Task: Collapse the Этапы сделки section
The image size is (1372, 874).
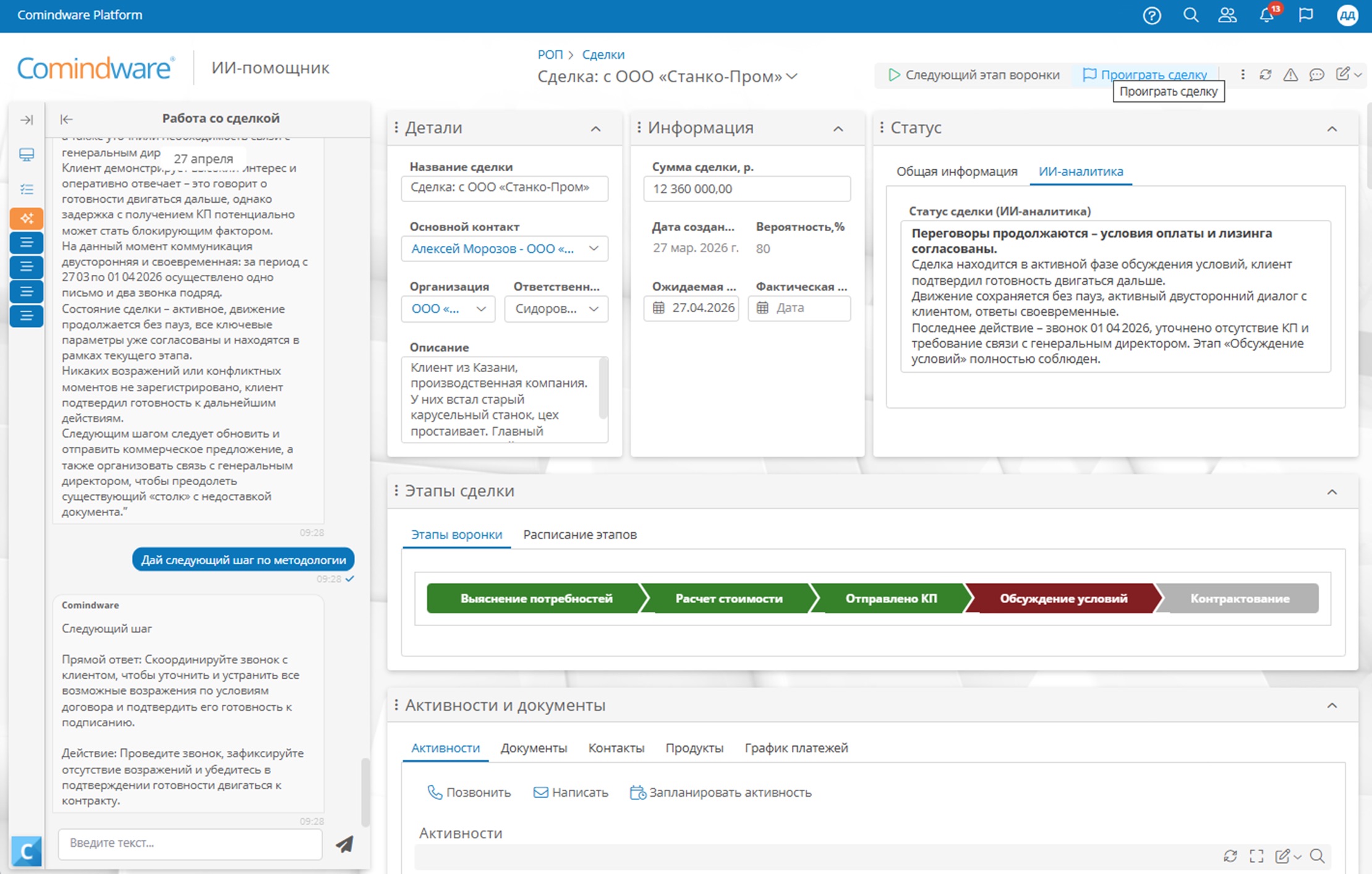Action: coord(1332,492)
